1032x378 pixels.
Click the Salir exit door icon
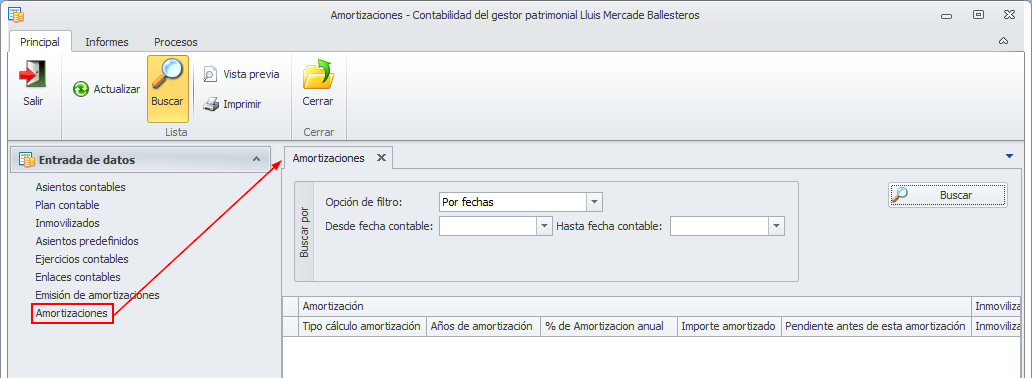coord(33,75)
